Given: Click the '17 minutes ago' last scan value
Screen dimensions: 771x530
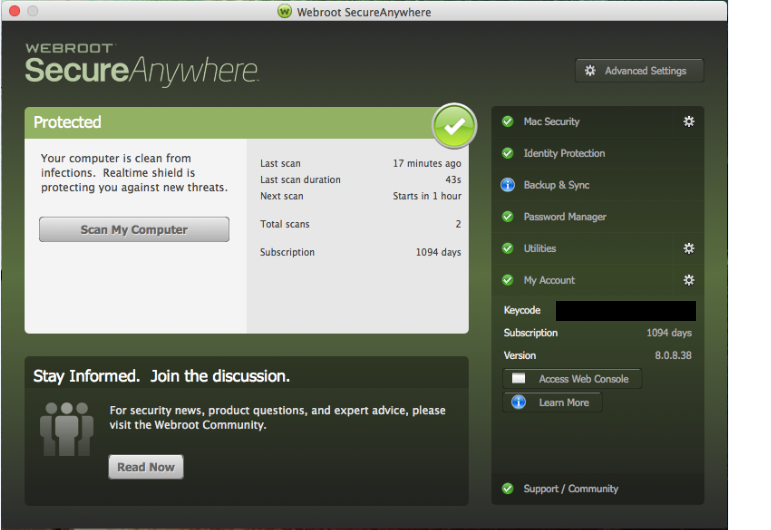Looking at the screenshot, I should (x=427, y=163).
